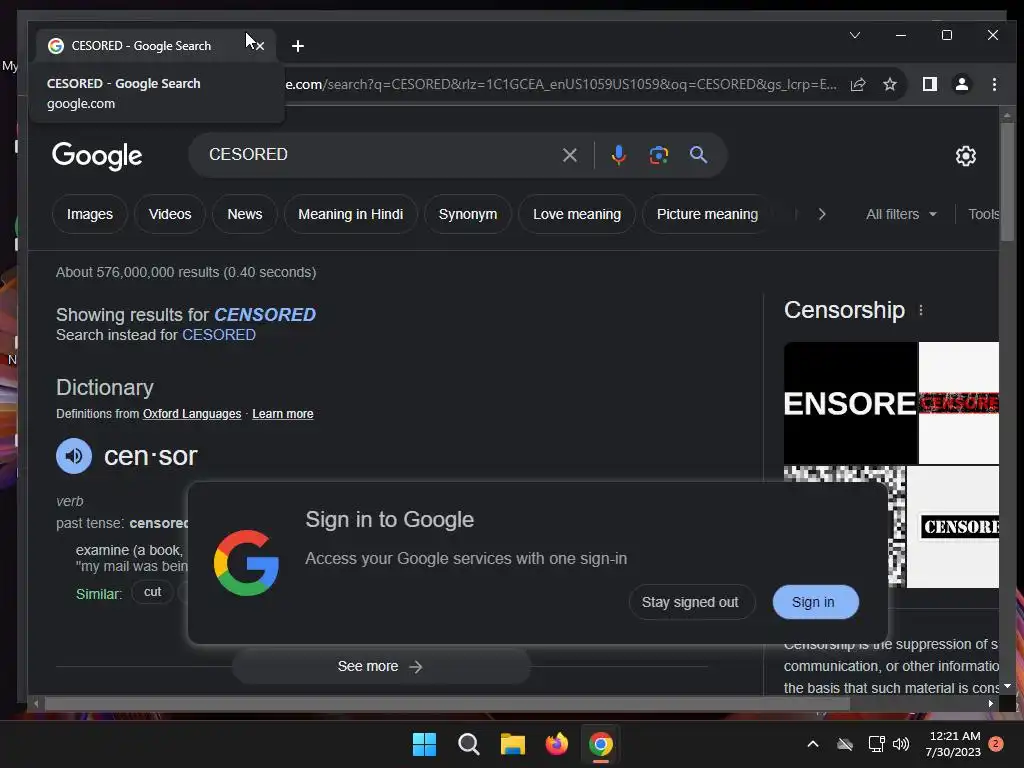The width and height of the screenshot is (1024, 768).
Task: Click the horizontal scrollbar
Action: tap(447, 703)
